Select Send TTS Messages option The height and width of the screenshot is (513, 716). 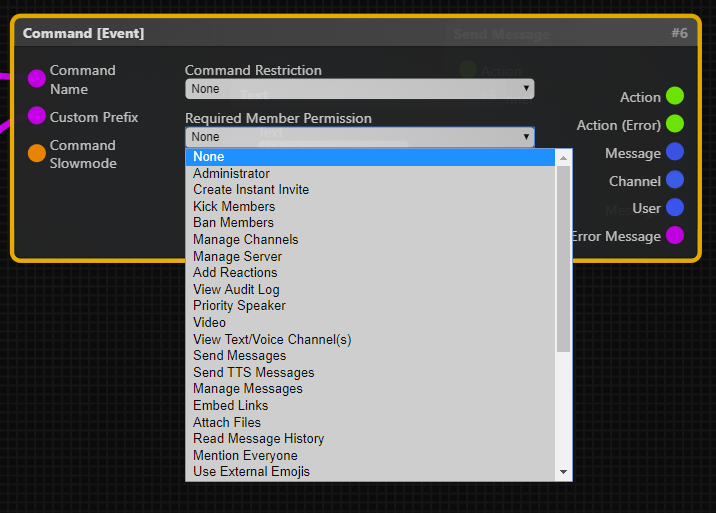point(370,372)
